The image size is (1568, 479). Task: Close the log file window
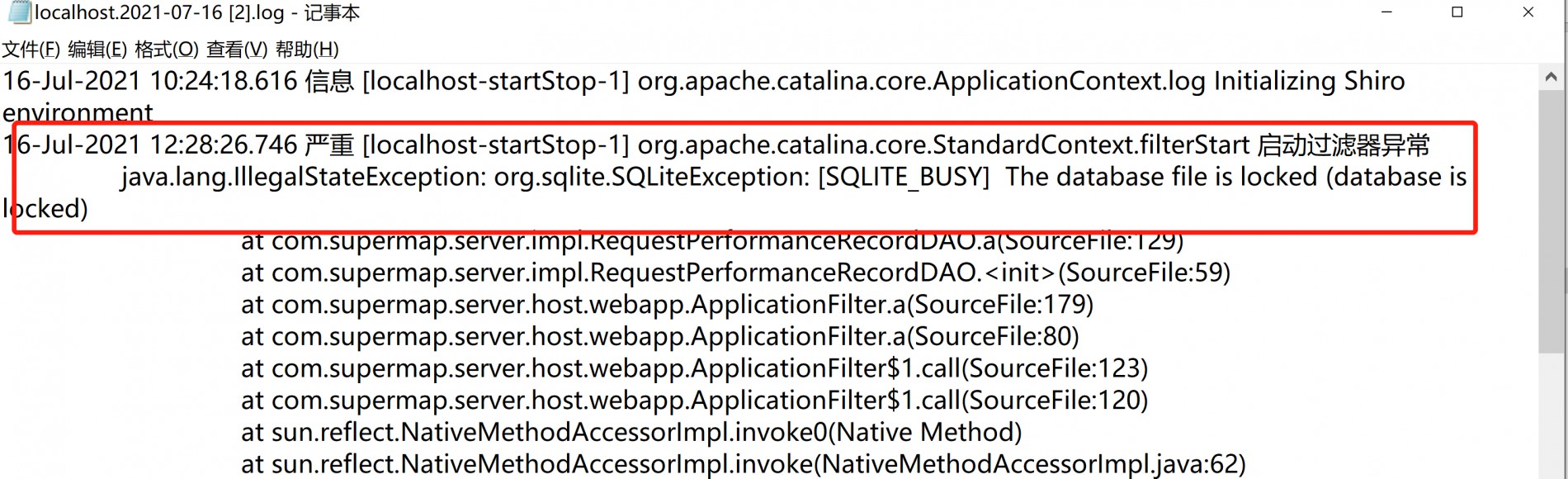click(x=1528, y=12)
